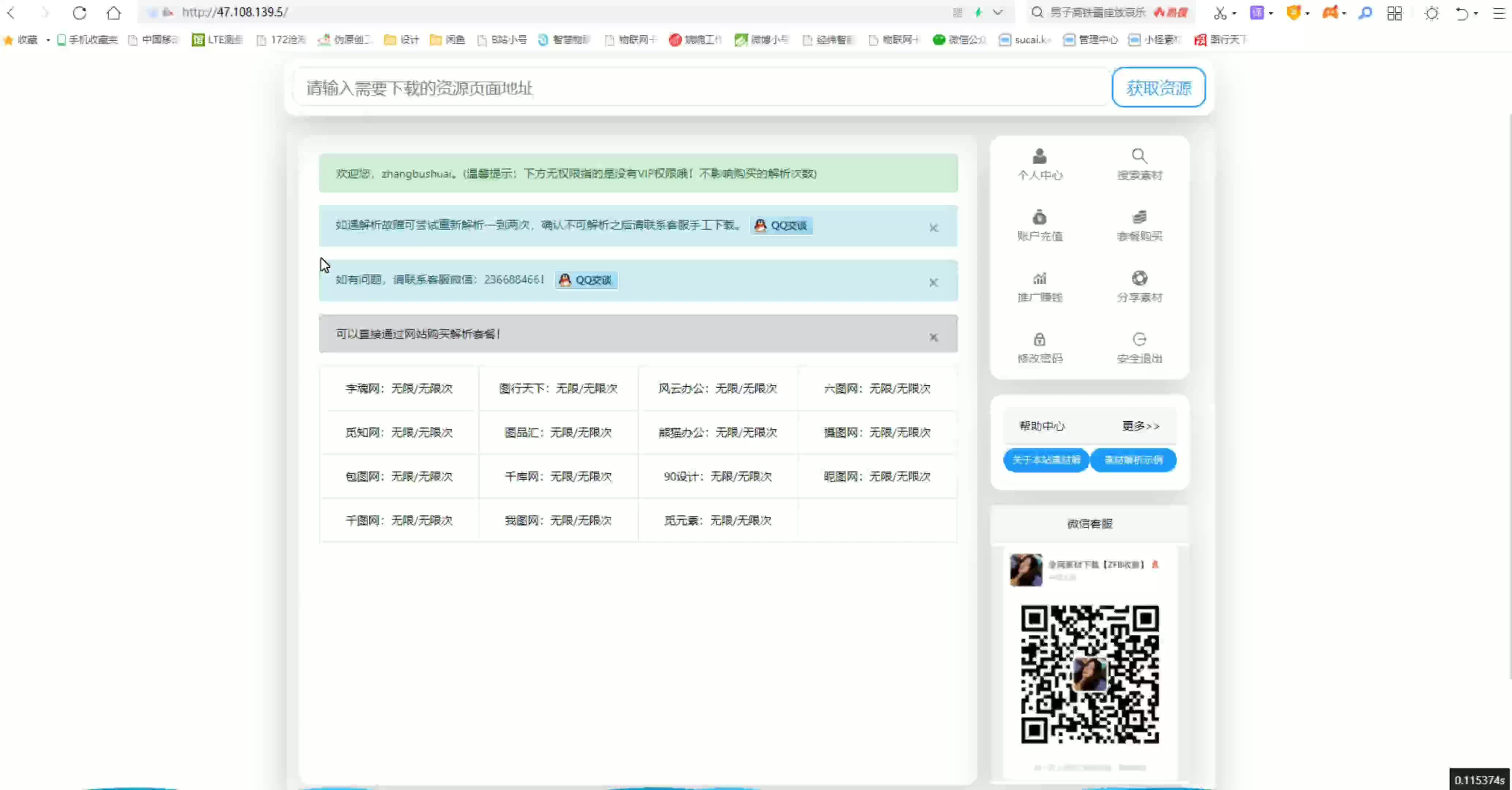Screen dimensions: 1512x790
Task: Click the 获取资源 button
Action: pyautogui.click(x=1158, y=87)
